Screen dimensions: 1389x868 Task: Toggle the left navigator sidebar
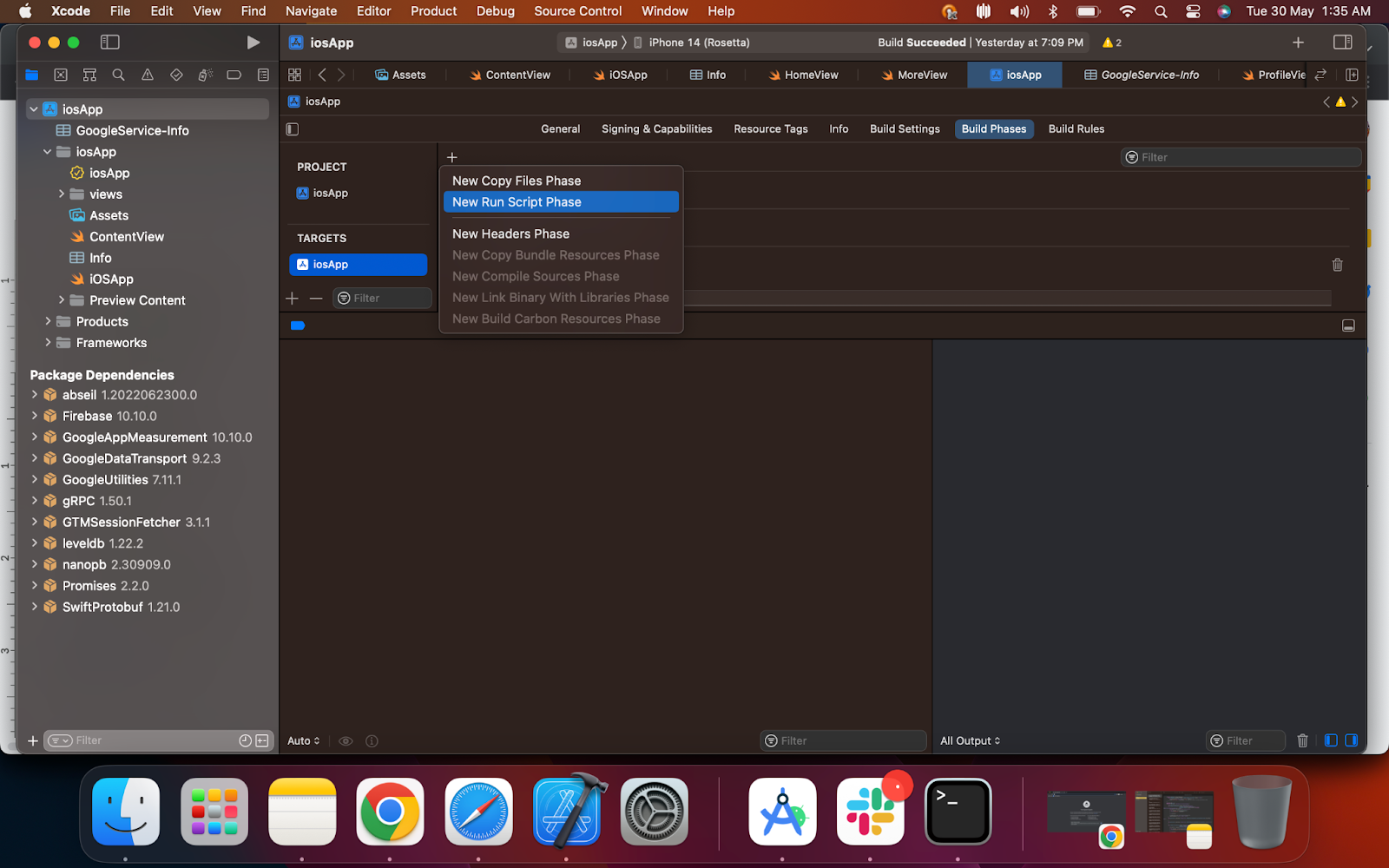click(x=110, y=43)
